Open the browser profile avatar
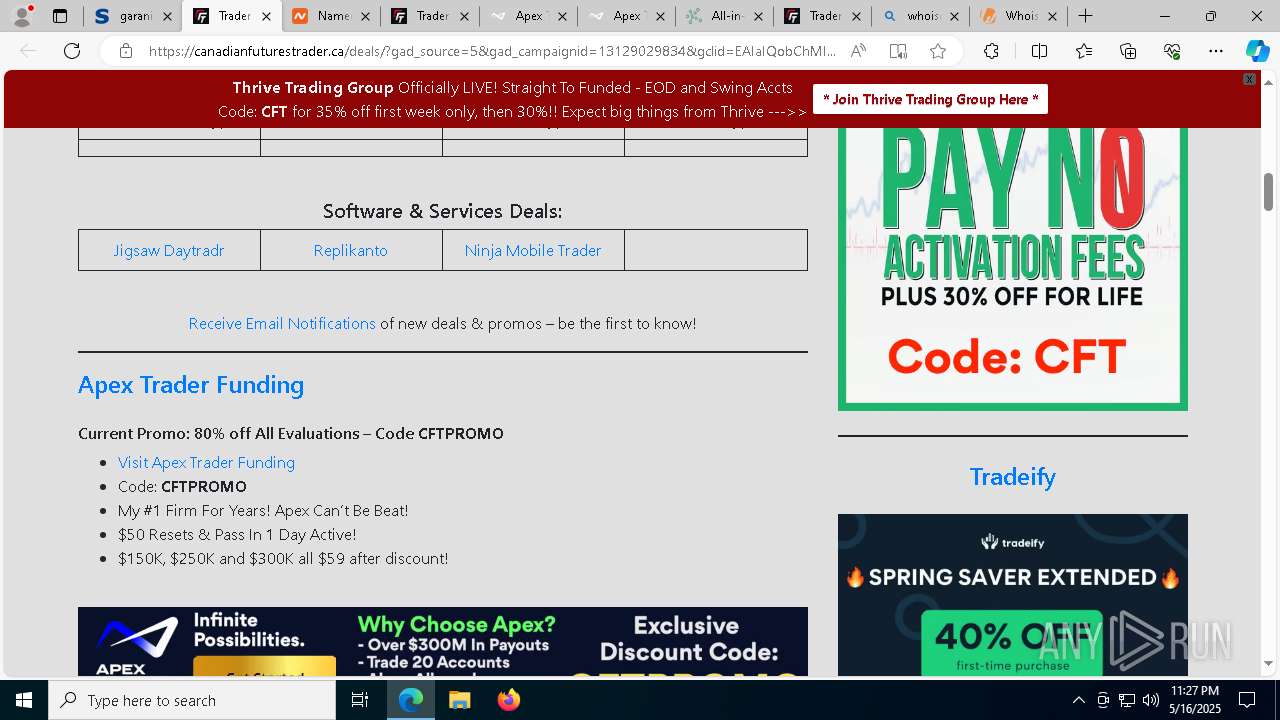Viewport: 1280px width, 720px height. pyautogui.click(x=22, y=16)
